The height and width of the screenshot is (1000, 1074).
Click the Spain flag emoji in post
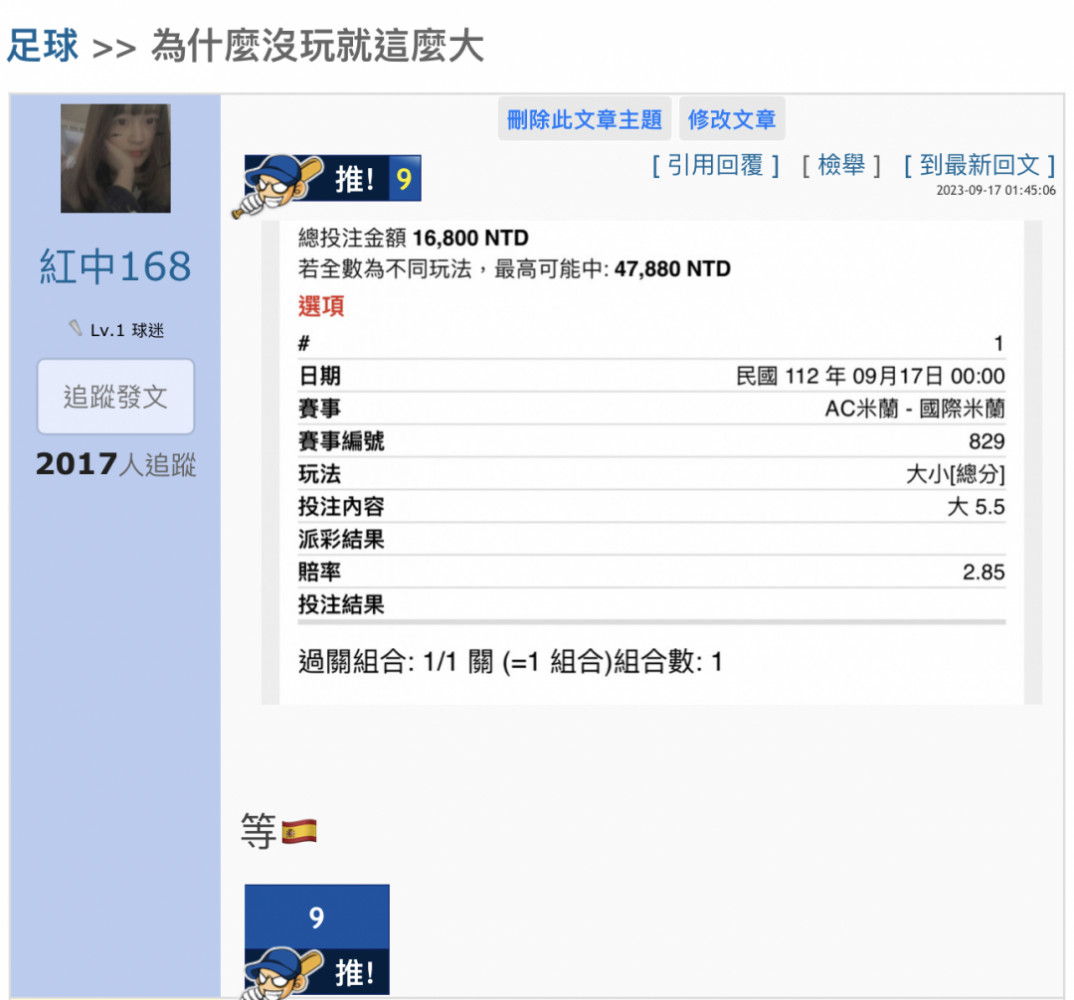click(x=299, y=832)
